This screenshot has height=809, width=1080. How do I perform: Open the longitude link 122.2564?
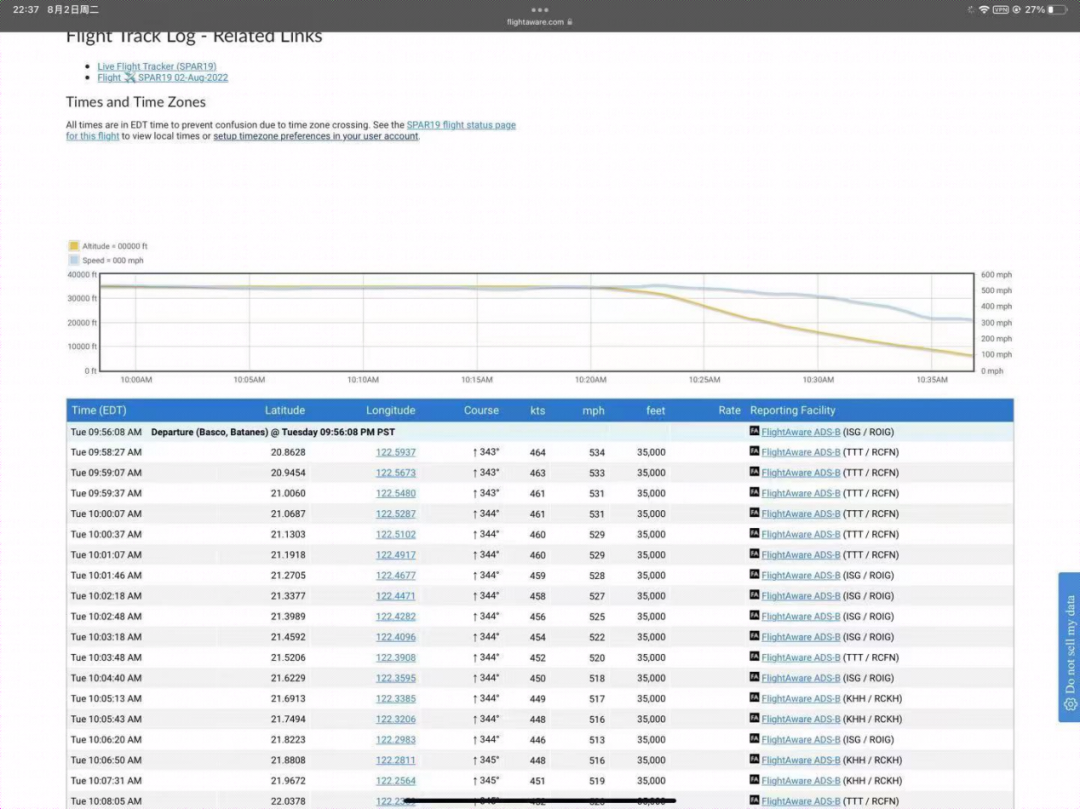tap(395, 781)
